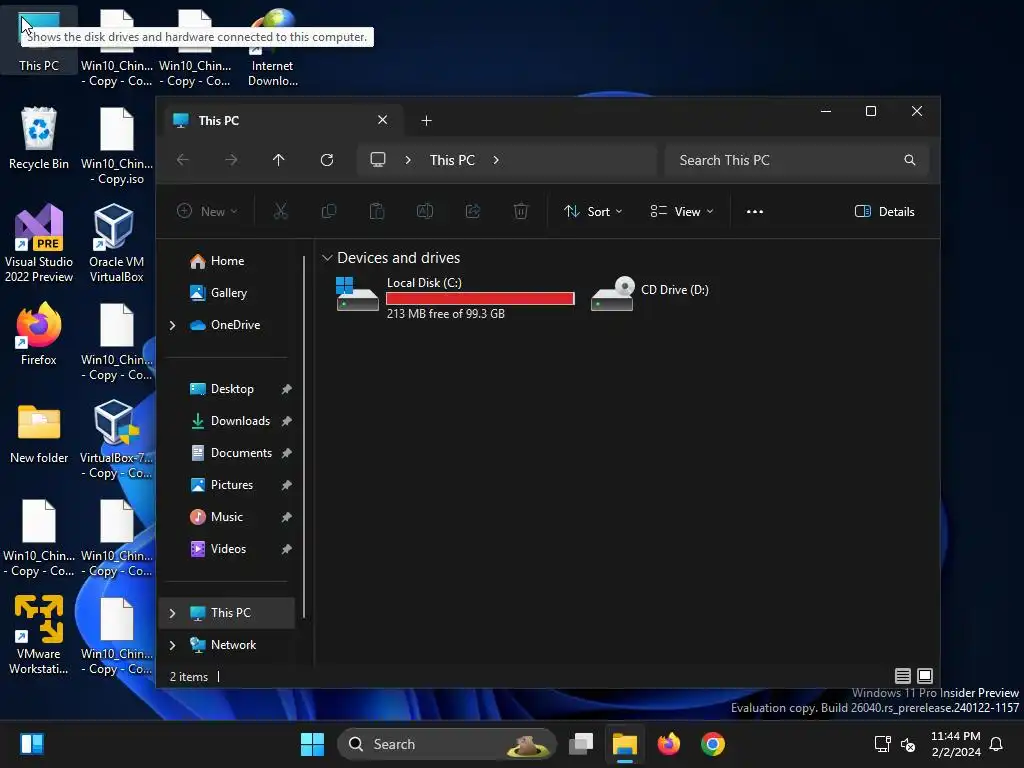Go forward with the right arrow button
This screenshot has width=1024, height=768.
231,160
